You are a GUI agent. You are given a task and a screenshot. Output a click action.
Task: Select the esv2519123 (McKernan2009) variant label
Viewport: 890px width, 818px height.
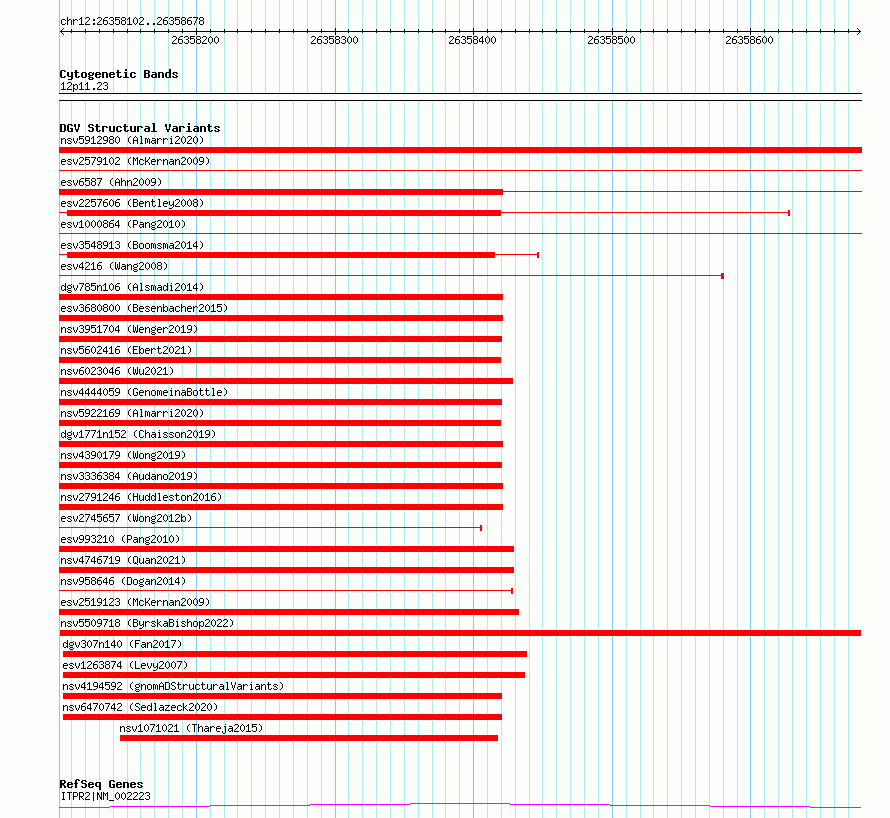tap(135, 602)
